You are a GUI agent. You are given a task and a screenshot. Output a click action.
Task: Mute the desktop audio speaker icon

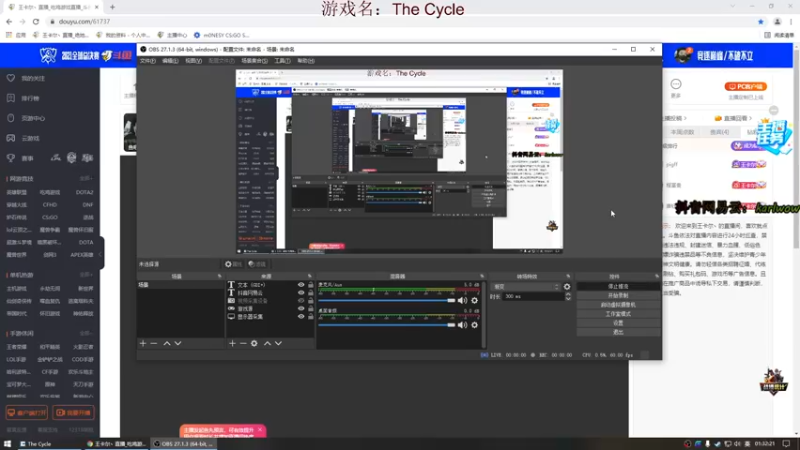(462, 325)
